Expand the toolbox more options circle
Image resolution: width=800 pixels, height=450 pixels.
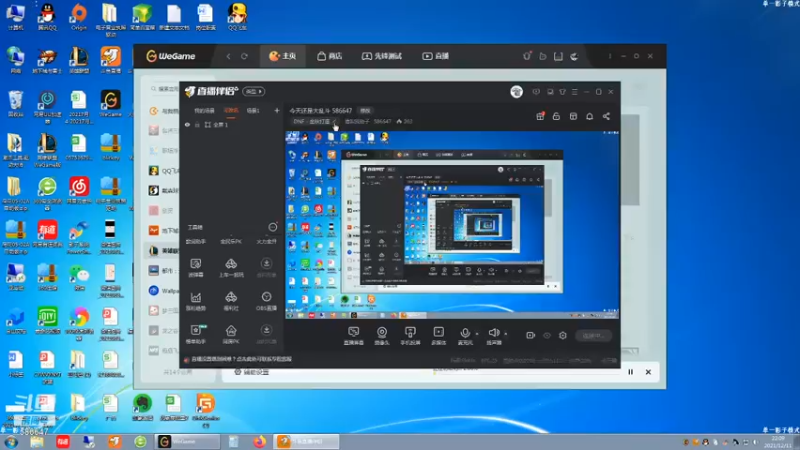pos(273,227)
